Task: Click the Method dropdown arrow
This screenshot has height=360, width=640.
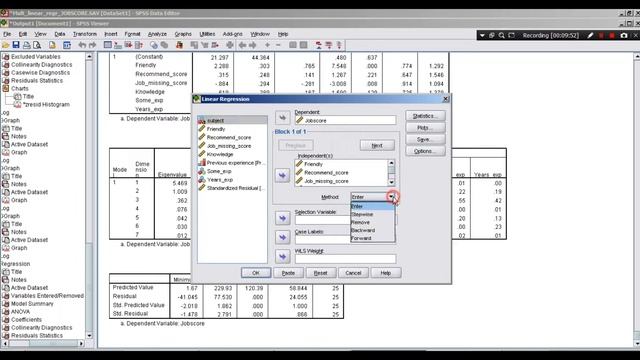Action: (391, 197)
